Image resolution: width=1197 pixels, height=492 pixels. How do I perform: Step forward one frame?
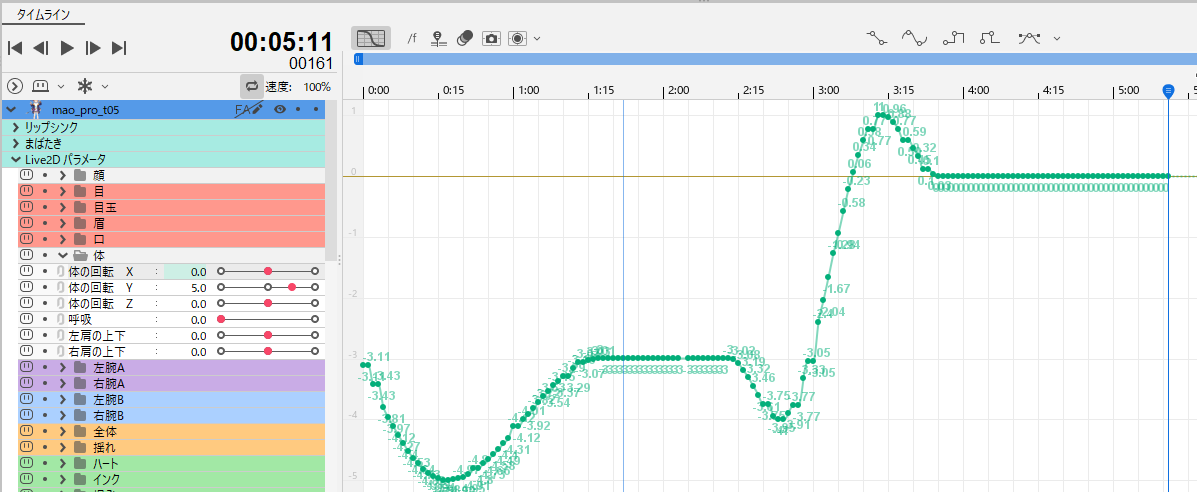[x=93, y=47]
